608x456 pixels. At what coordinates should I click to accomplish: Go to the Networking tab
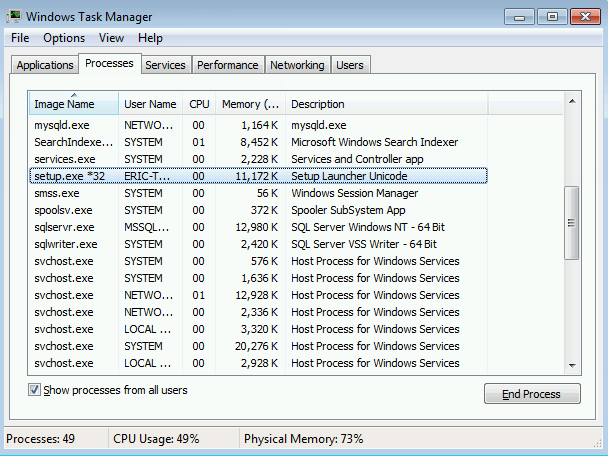tap(297, 65)
